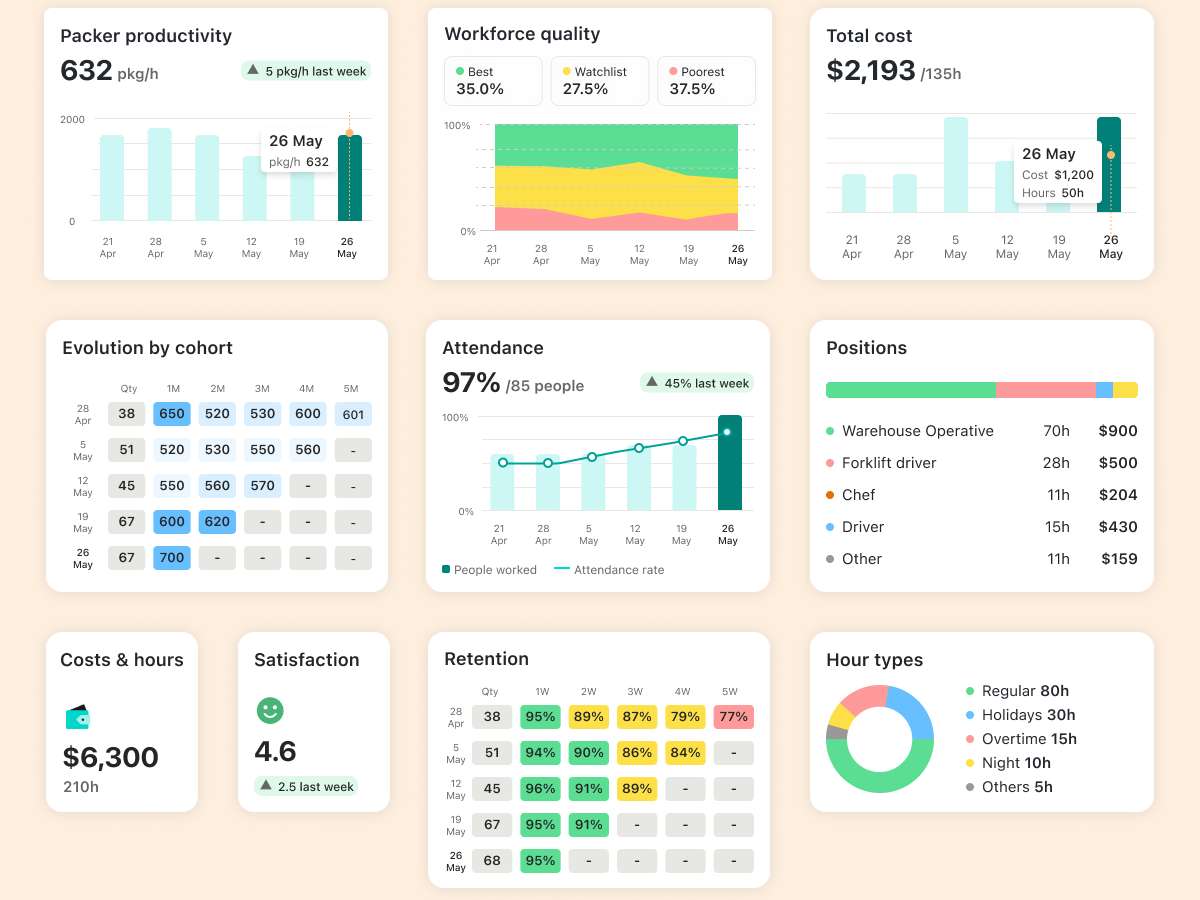Click the retention cell showing 79%
This screenshot has width=1200, height=900.
coord(685,717)
